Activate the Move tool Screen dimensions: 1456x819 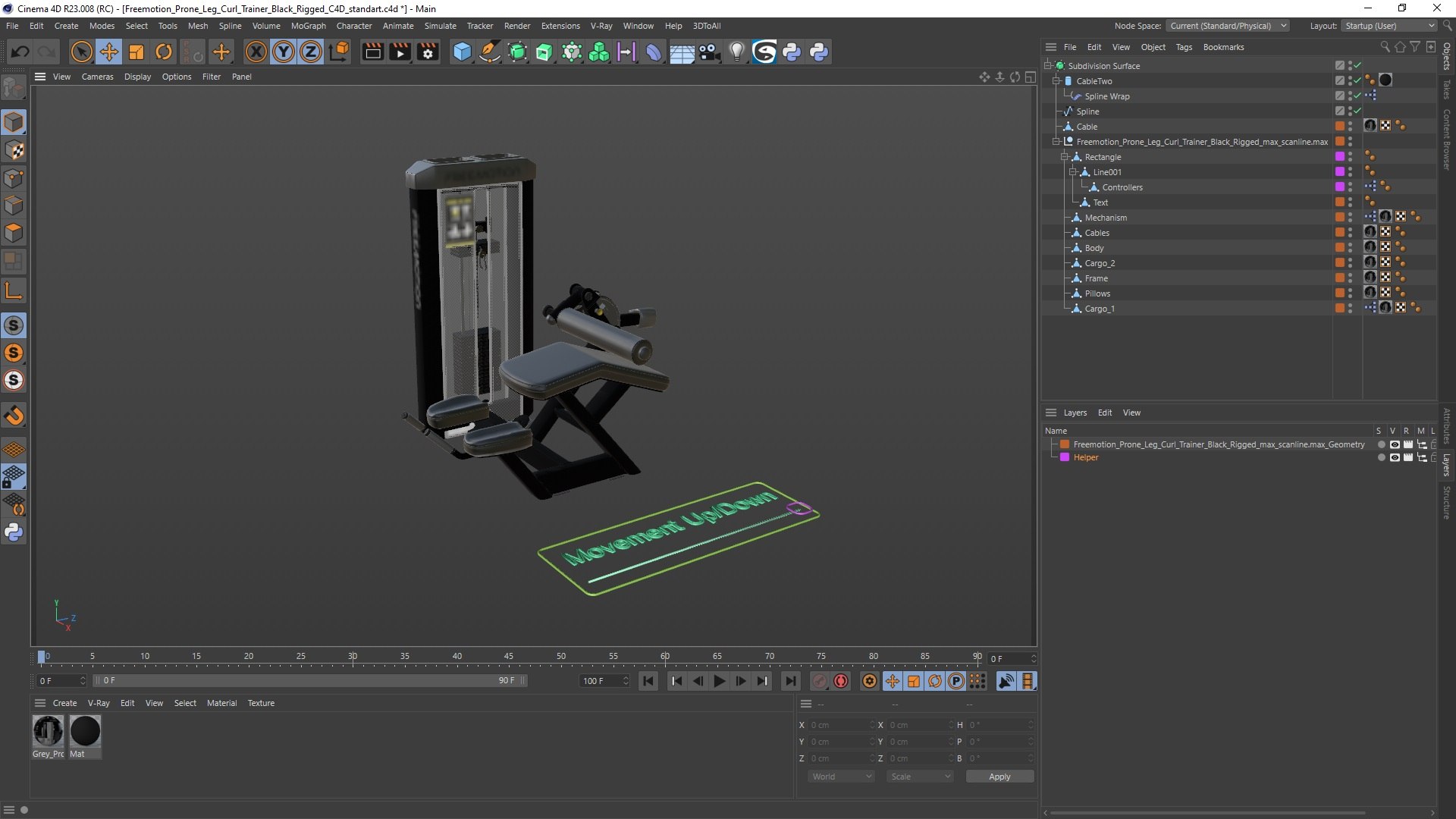pyautogui.click(x=109, y=52)
